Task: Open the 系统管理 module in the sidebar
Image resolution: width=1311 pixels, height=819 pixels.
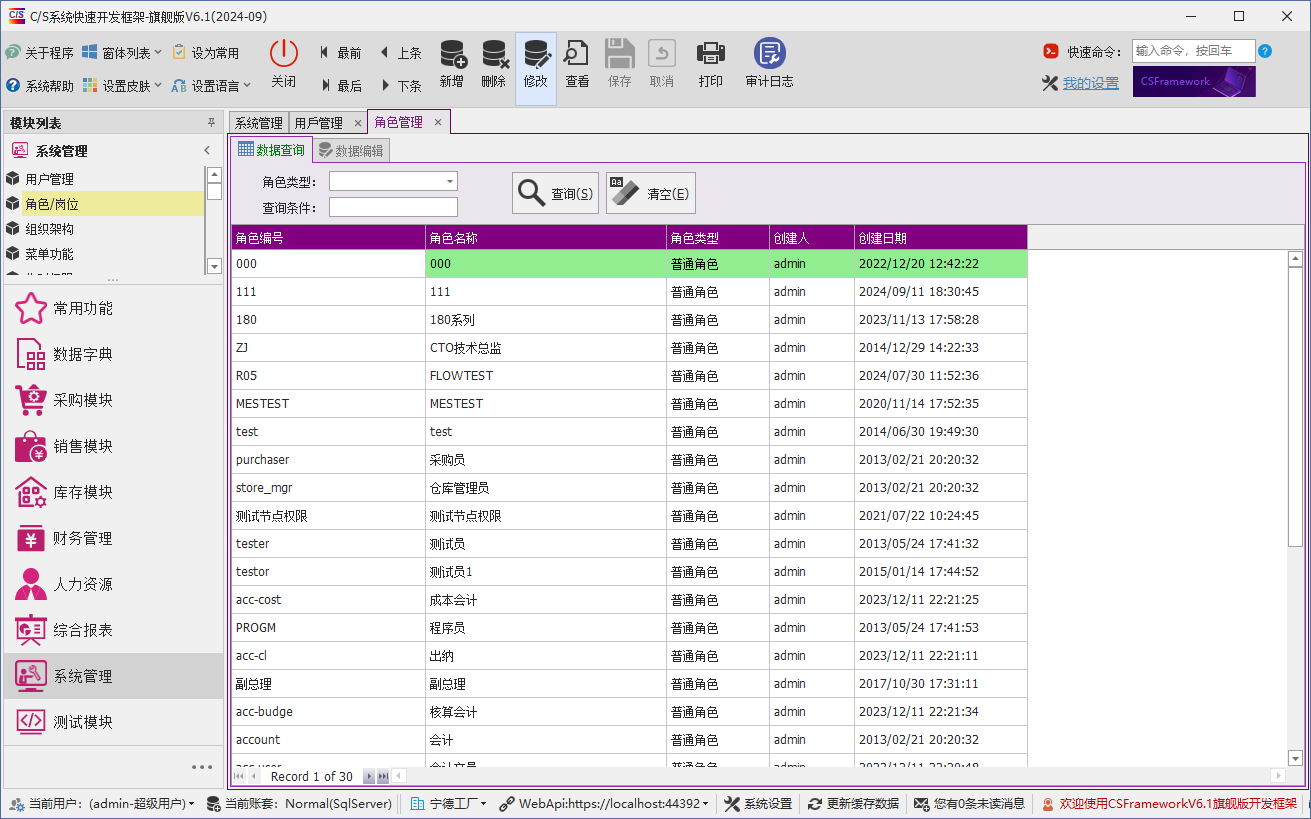Action: (x=113, y=677)
